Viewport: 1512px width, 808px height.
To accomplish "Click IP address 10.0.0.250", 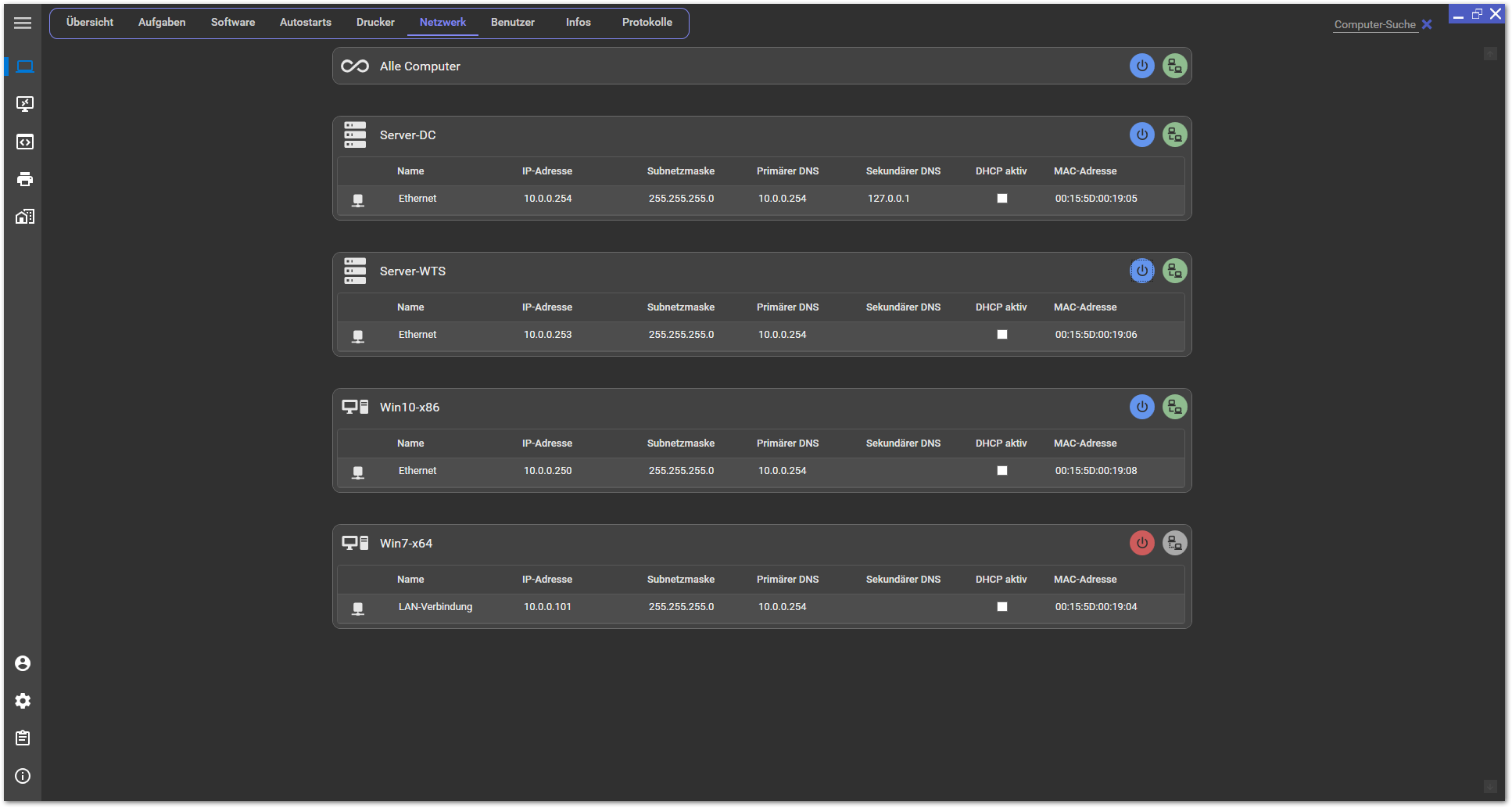I will click(548, 471).
